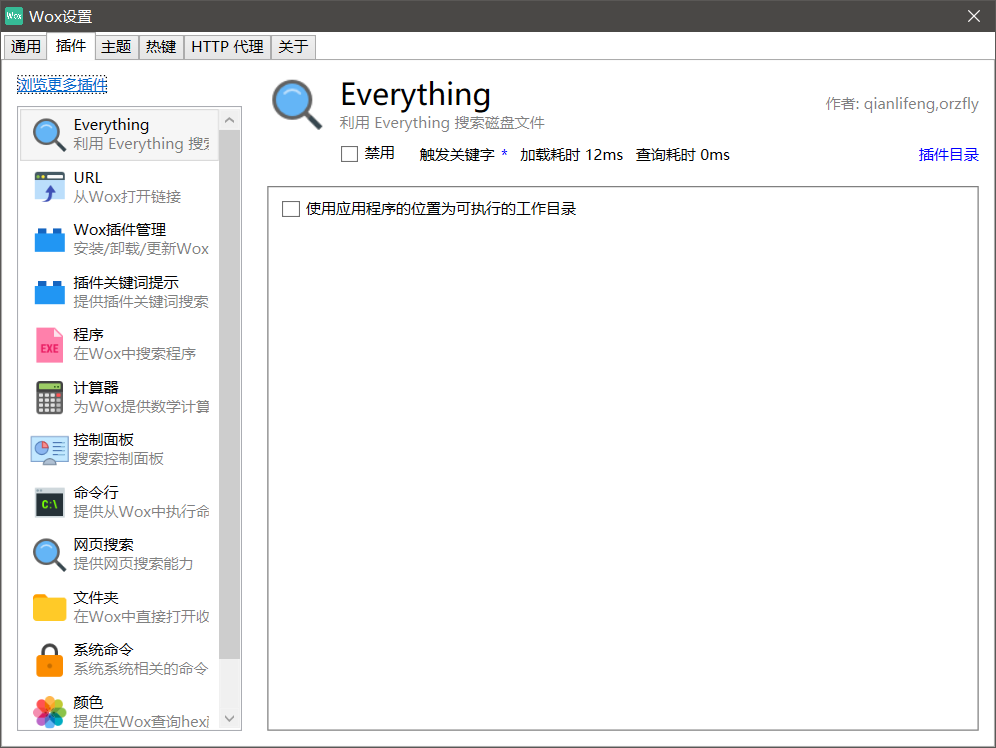The height and width of the screenshot is (748, 996).
Task: Toggle the 禁用 checkbox
Action: click(349, 154)
